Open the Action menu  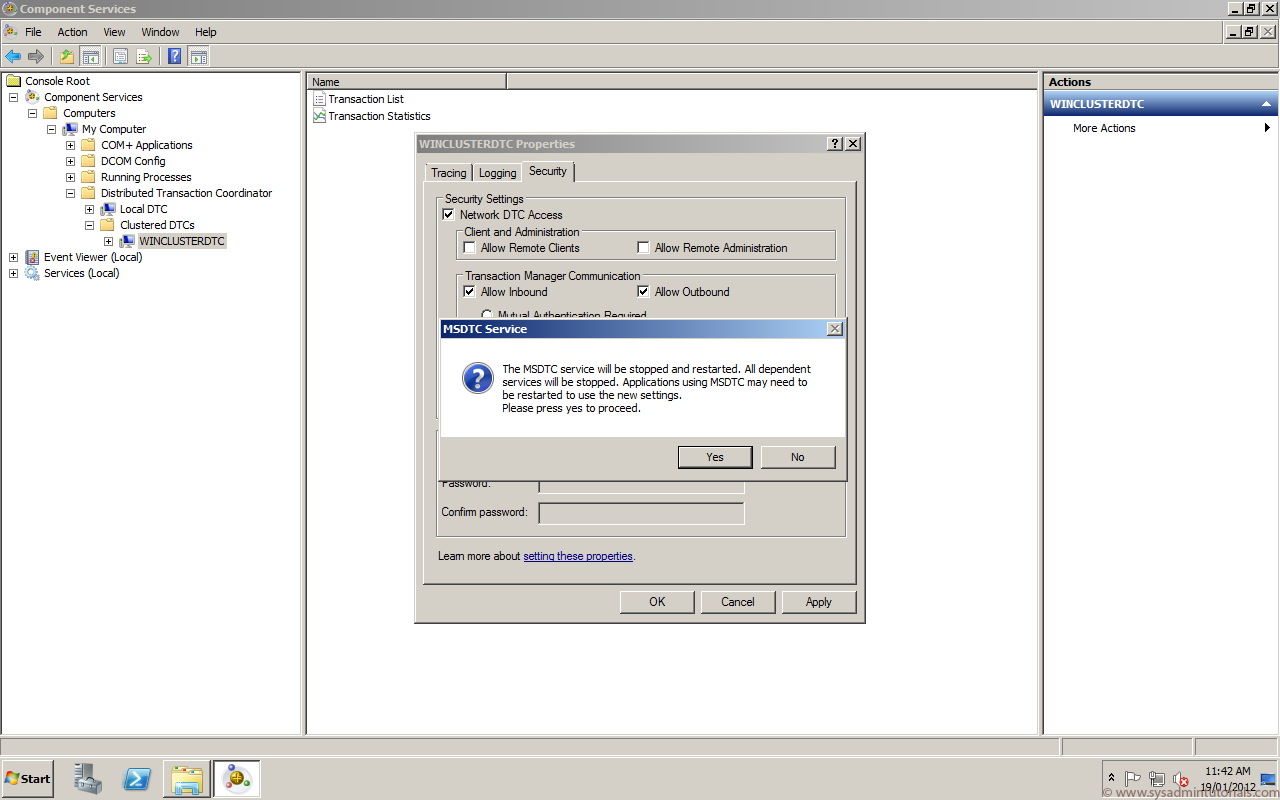[72, 31]
